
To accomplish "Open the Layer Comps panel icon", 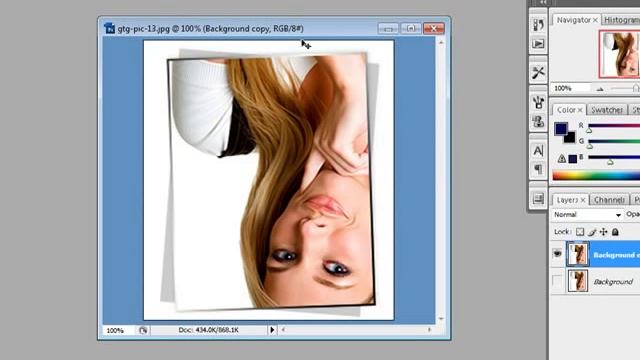I will pyautogui.click(x=538, y=199).
